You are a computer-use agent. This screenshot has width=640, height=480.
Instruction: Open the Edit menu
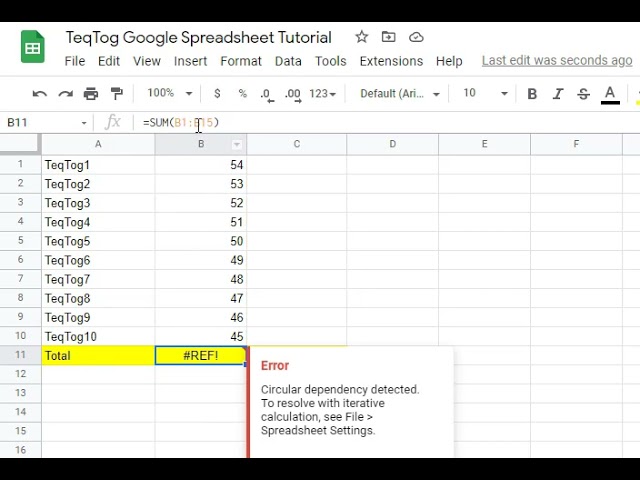tap(109, 61)
